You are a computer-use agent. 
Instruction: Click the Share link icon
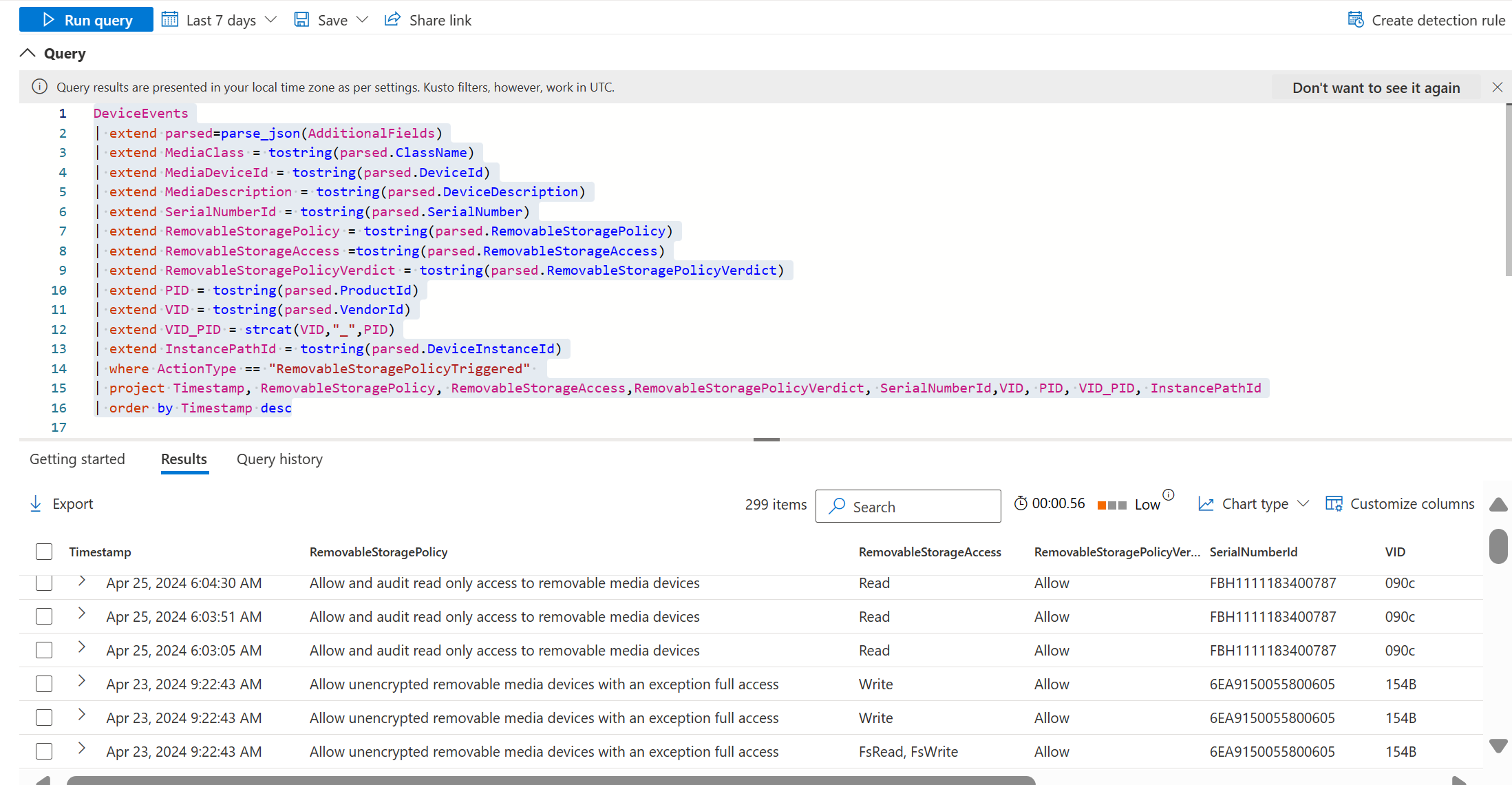pos(395,20)
